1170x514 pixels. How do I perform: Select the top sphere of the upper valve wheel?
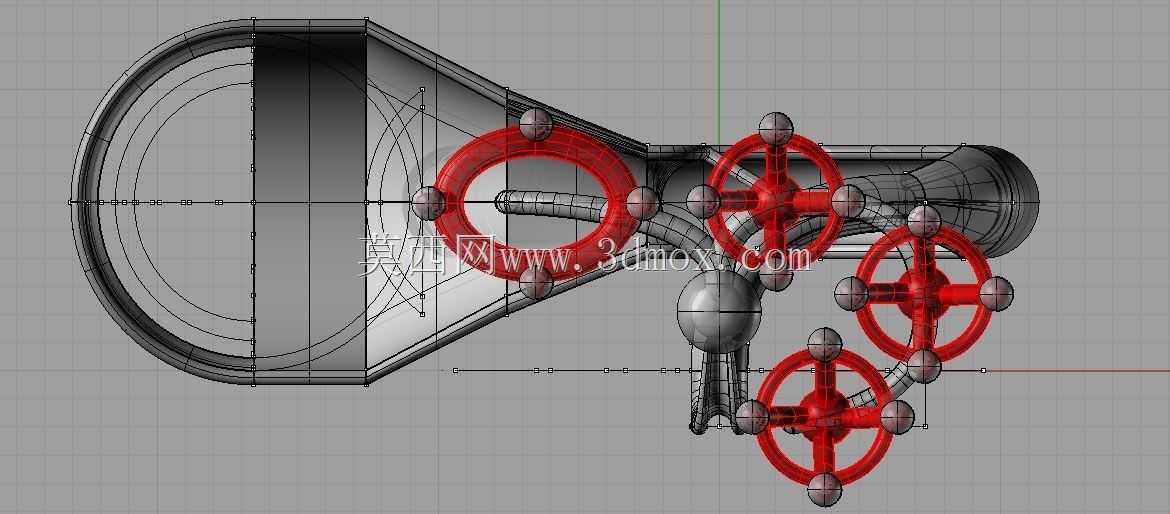tap(776, 129)
